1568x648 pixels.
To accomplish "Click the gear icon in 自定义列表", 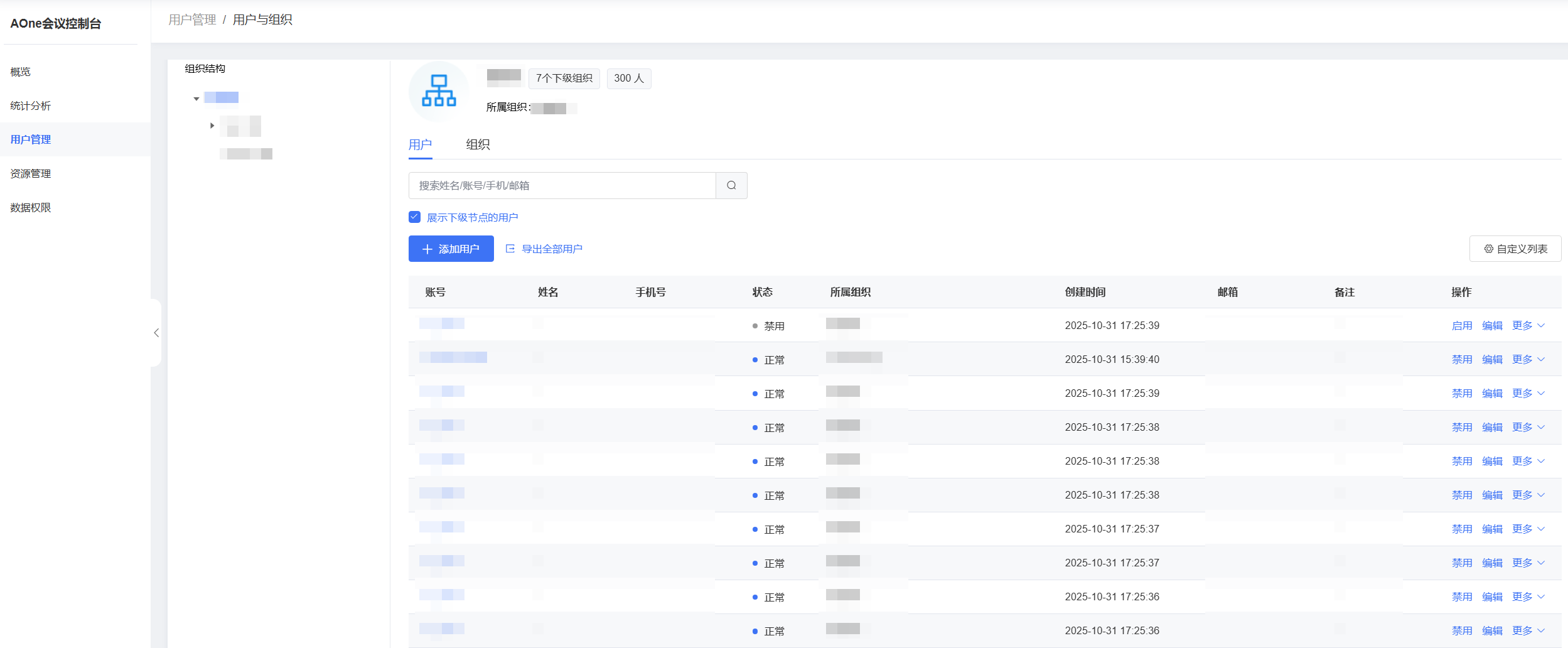I will pyautogui.click(x=1488, y=249).
